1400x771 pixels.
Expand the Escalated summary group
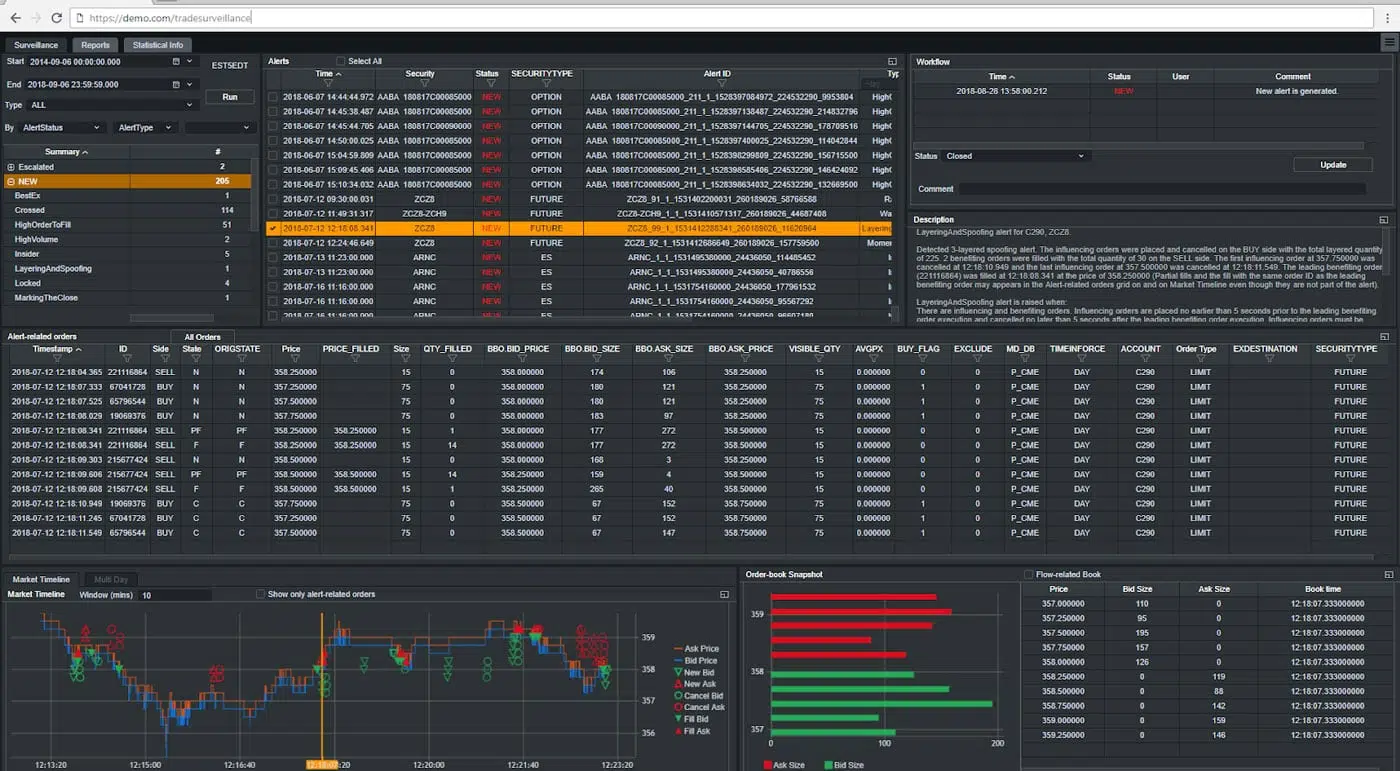click(x=11, y=167)
